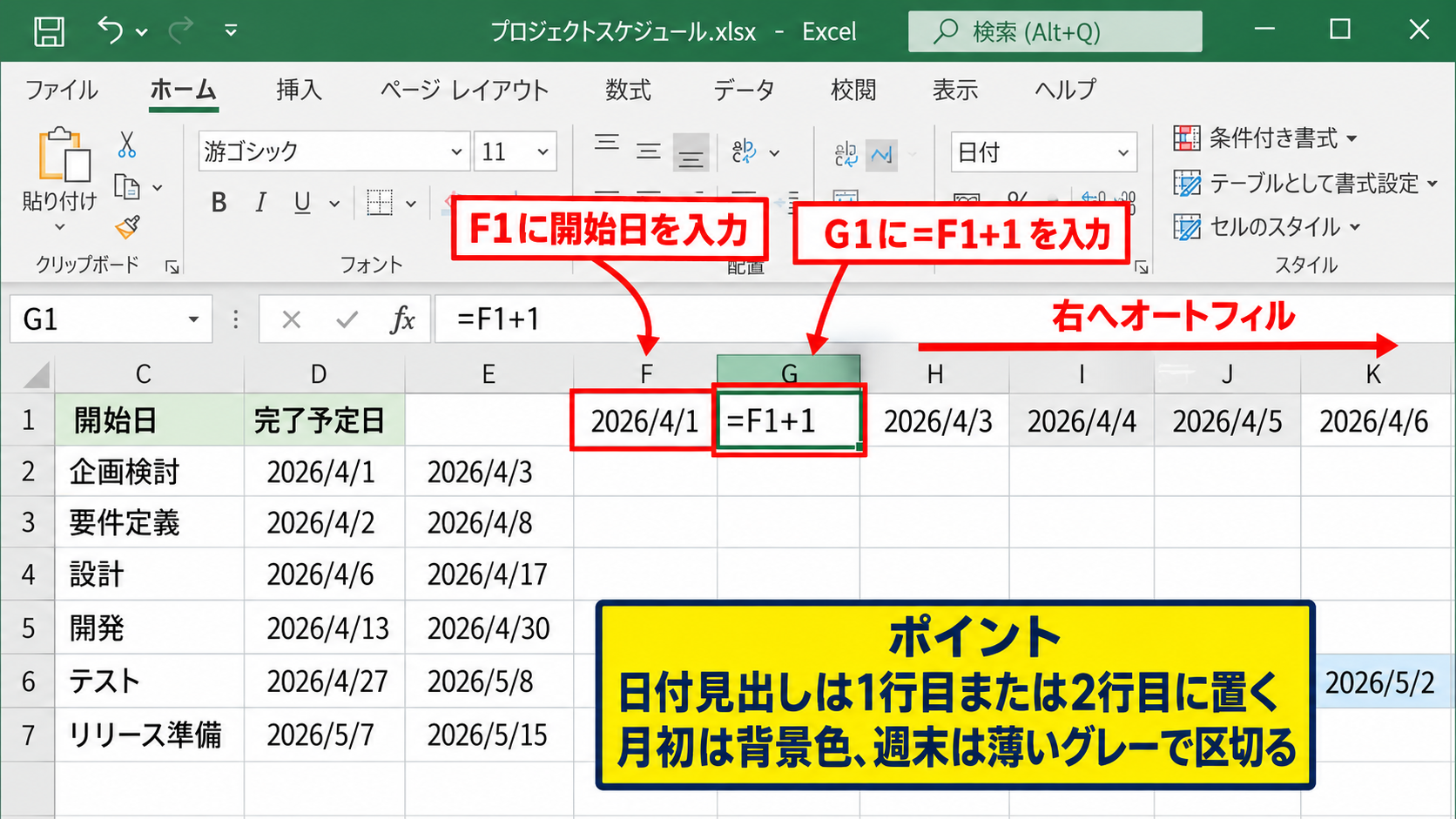
Task: Cut selection with the scissors icon
Action: 127,144
